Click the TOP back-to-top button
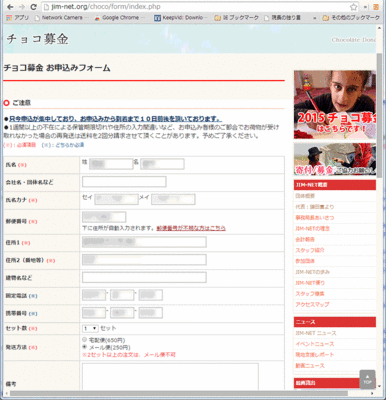Screen dimensions: 386x400 [x=367, y=379]
